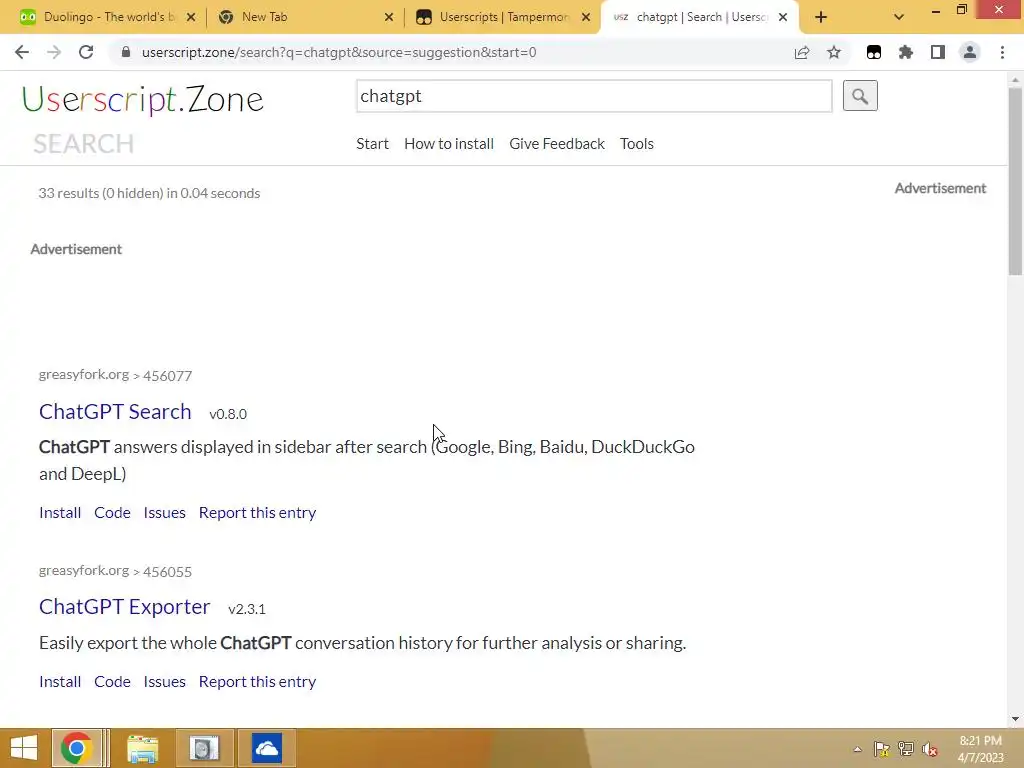Viewport: 1024px width, 768px height.
Task: Click the 33 results count text
Action: 150,193
